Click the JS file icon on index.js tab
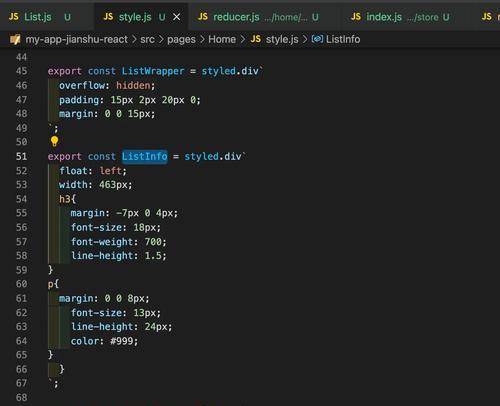The image size is (500, 406). 356,17
